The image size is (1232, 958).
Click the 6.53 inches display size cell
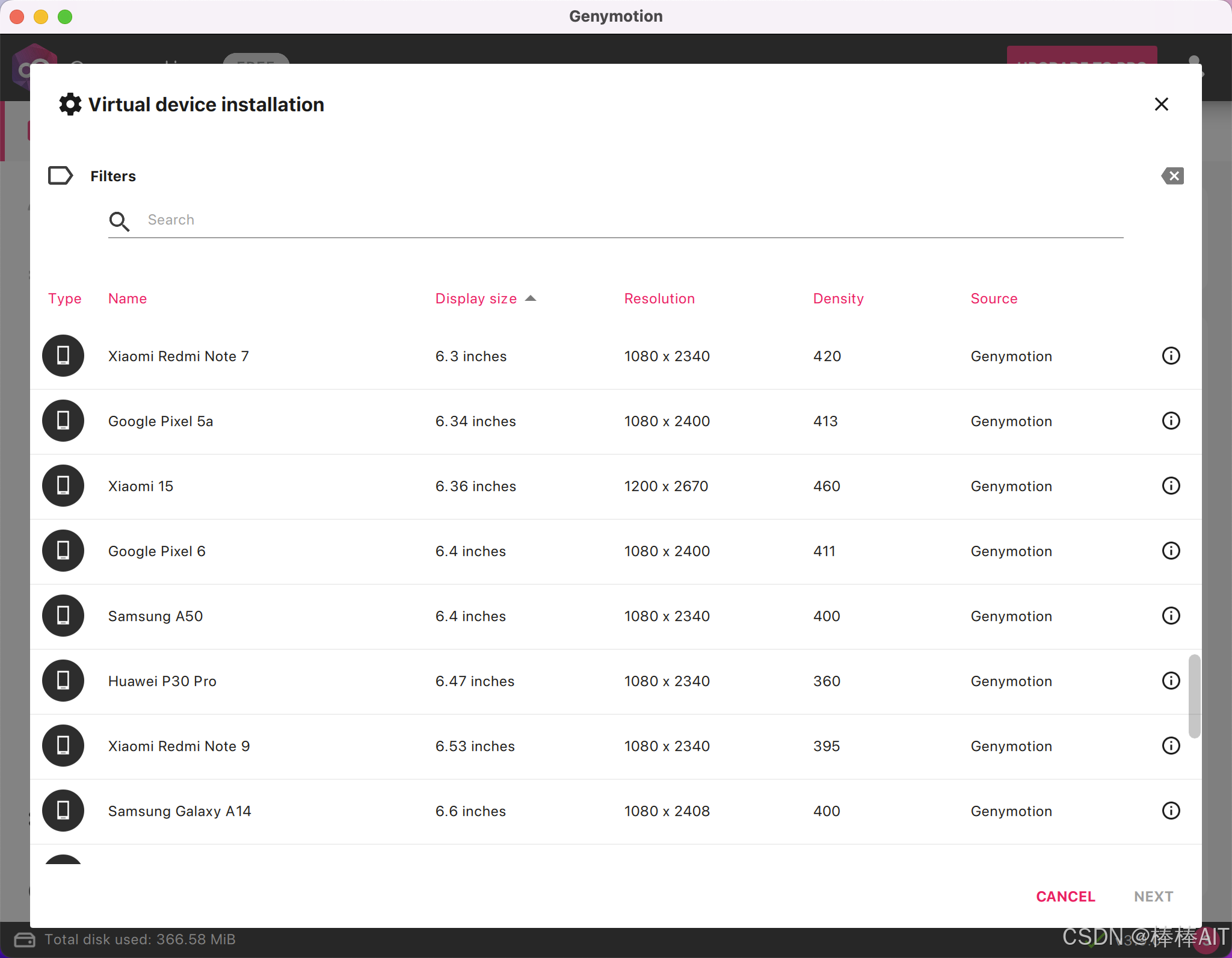pos(475,746)
